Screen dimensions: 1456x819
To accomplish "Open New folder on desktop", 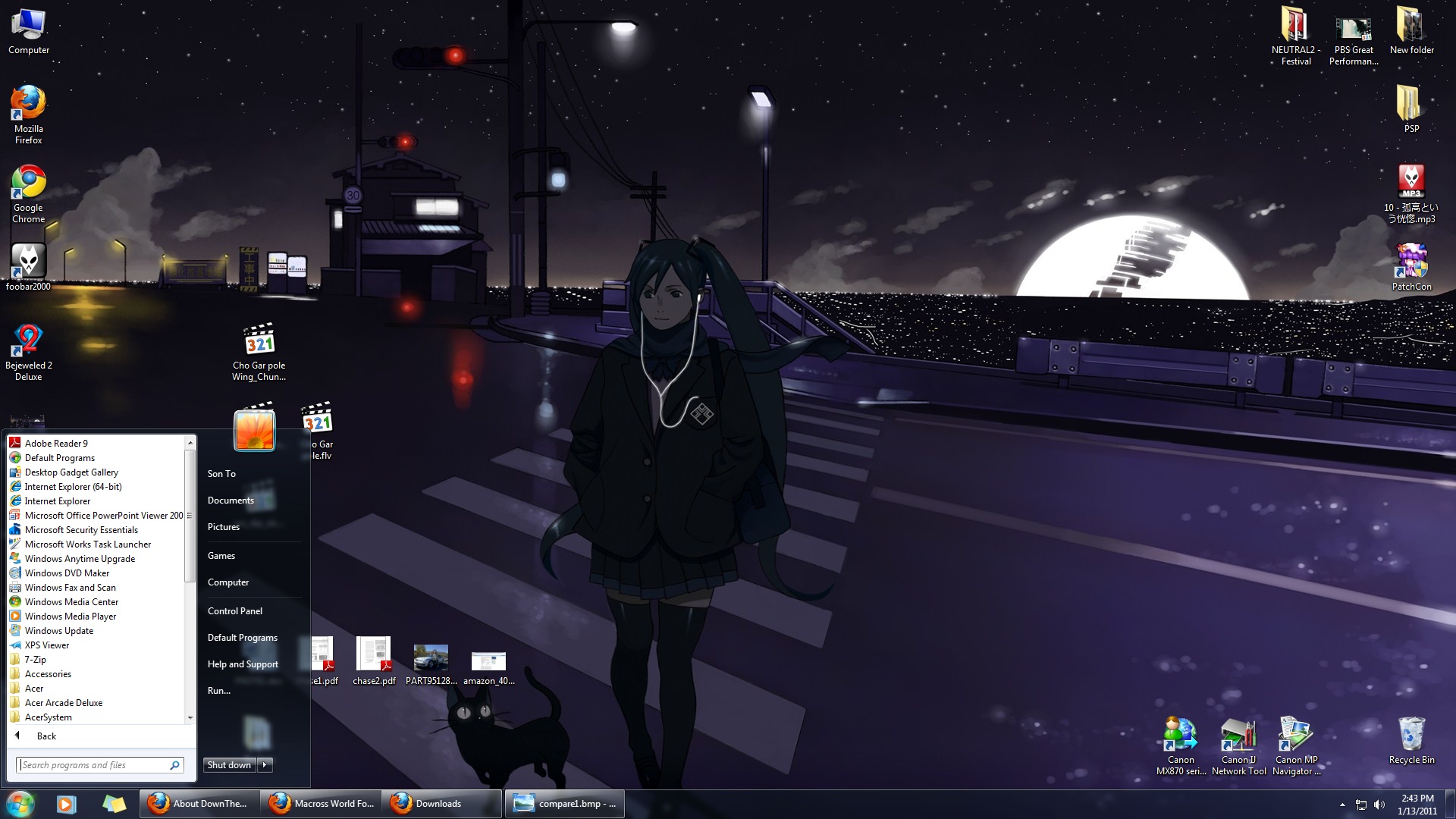I will click(1411, 32).
